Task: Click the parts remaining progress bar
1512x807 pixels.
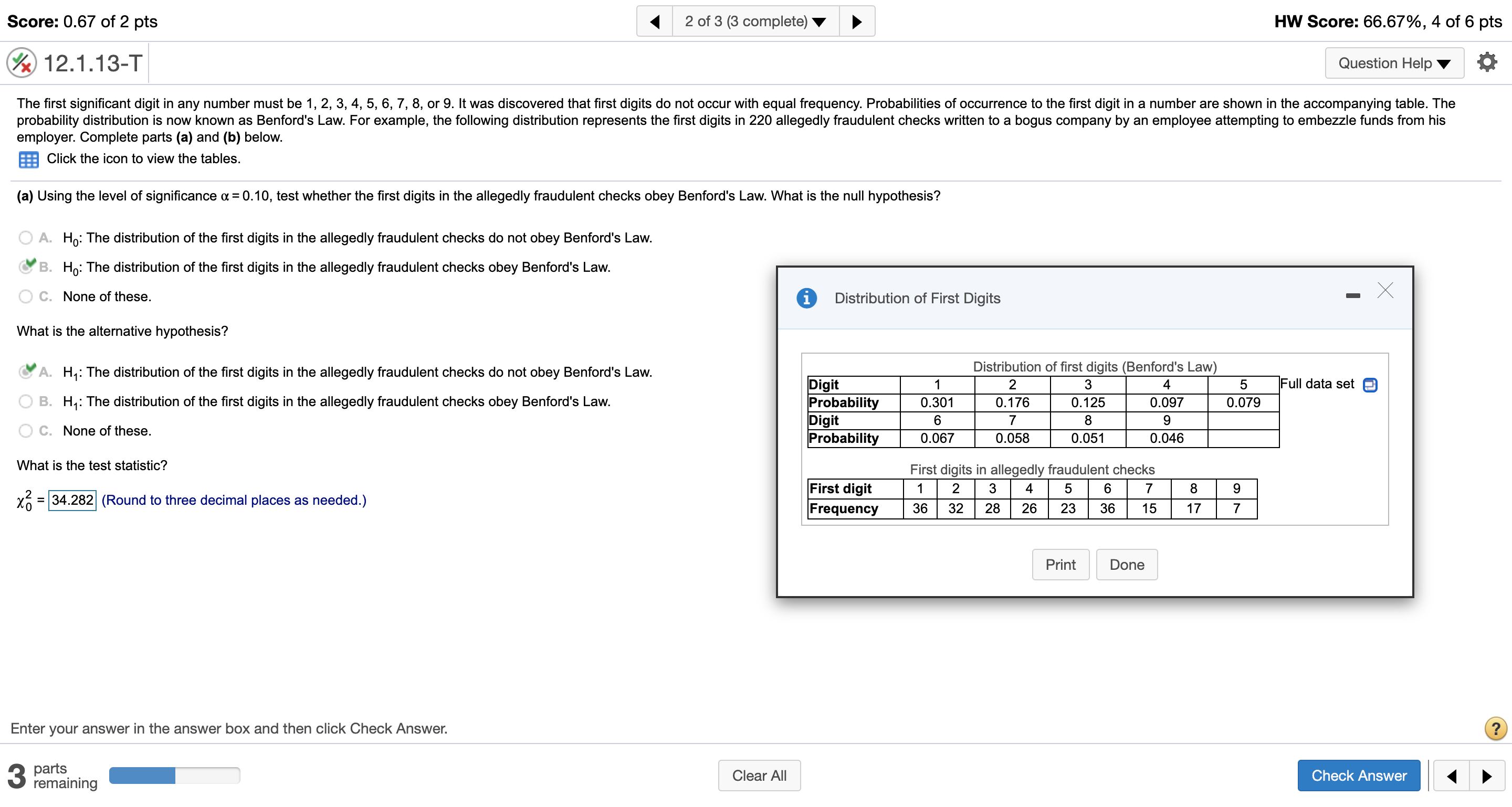Action: pyautogui.click(x=174, y=776)
